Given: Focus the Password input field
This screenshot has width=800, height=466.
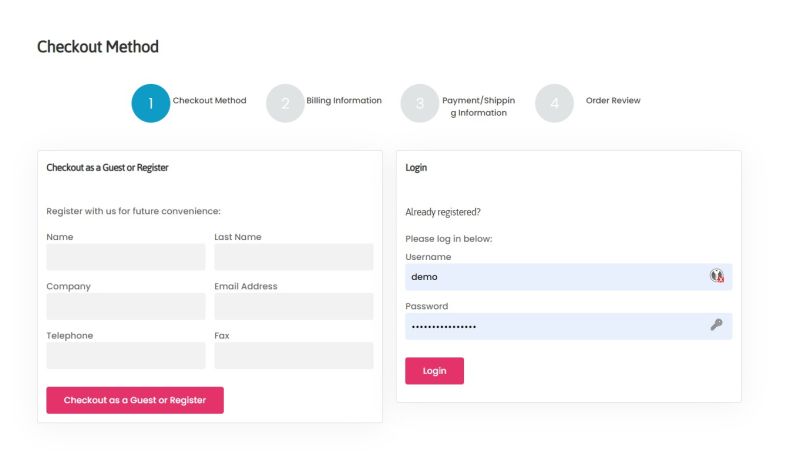Looking at the screenshot, I should coord(555,326).
